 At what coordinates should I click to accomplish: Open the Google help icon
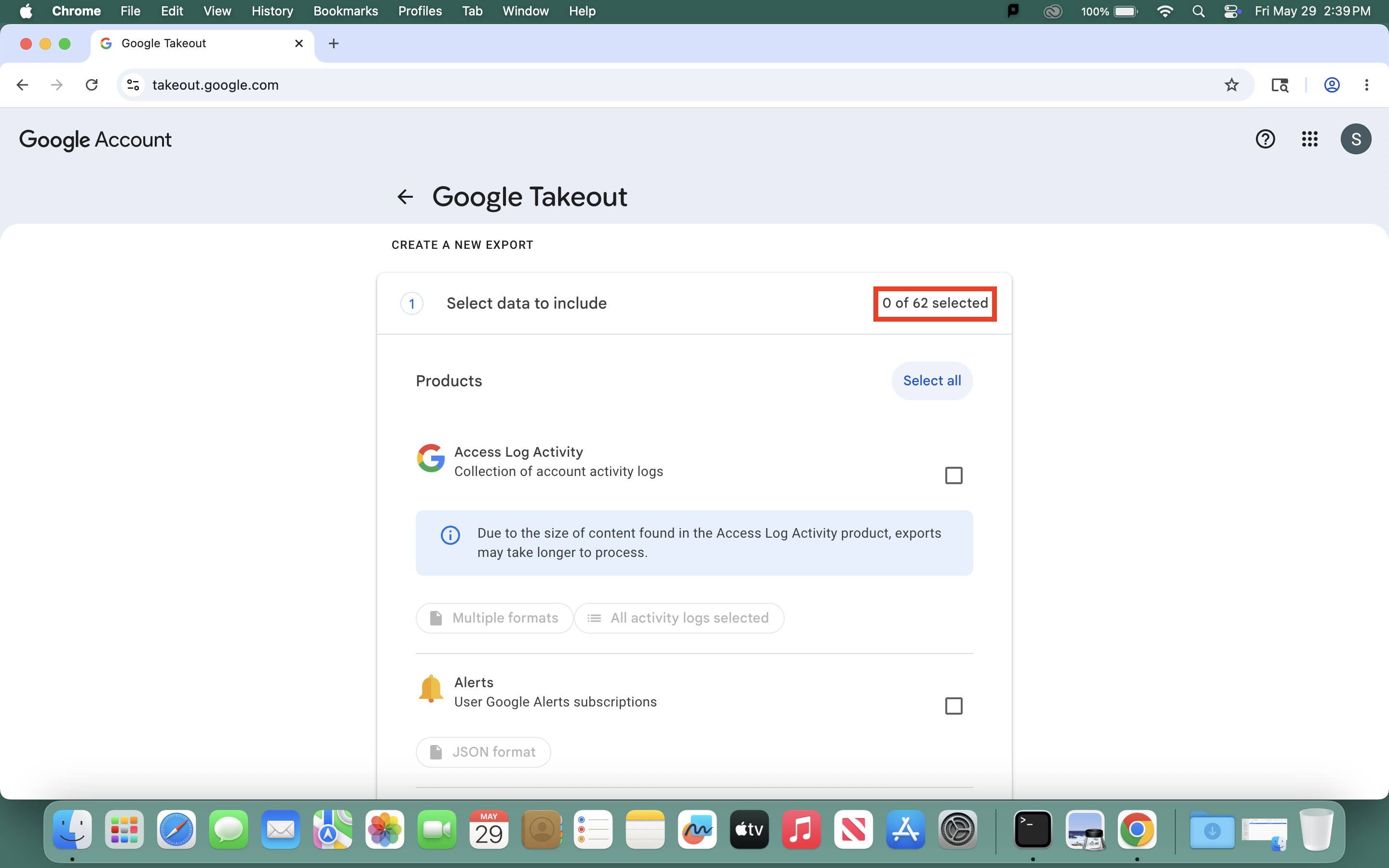click(x=1265, y=139)
